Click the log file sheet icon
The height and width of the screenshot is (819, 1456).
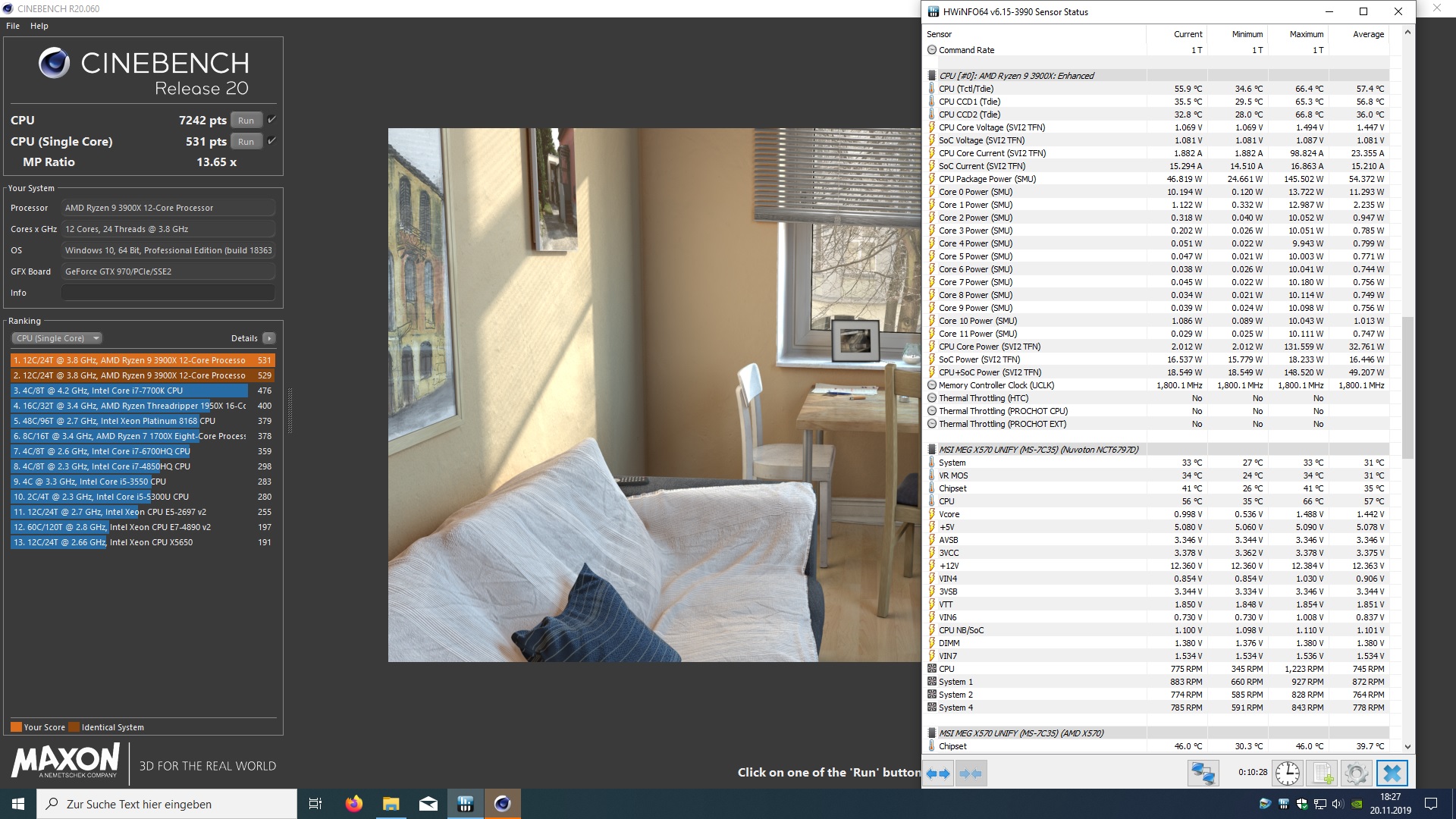pos(1323,773)
